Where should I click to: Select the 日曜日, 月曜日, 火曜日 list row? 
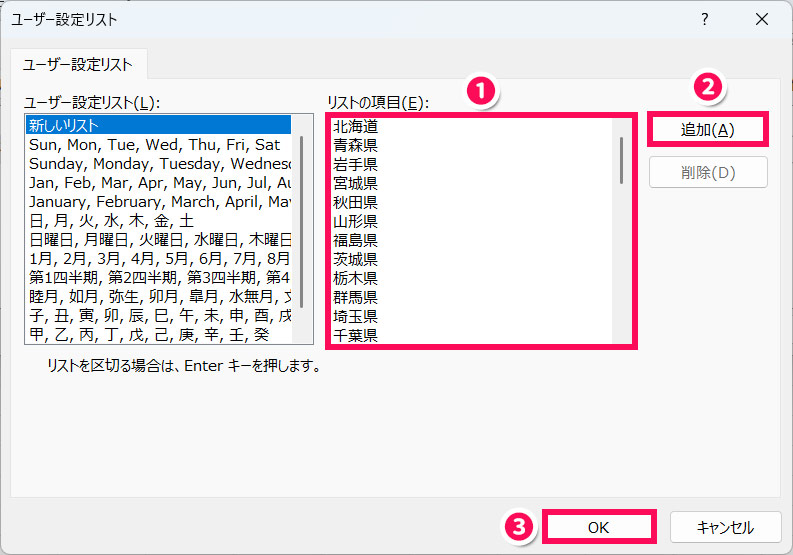(x=158, y=239)
